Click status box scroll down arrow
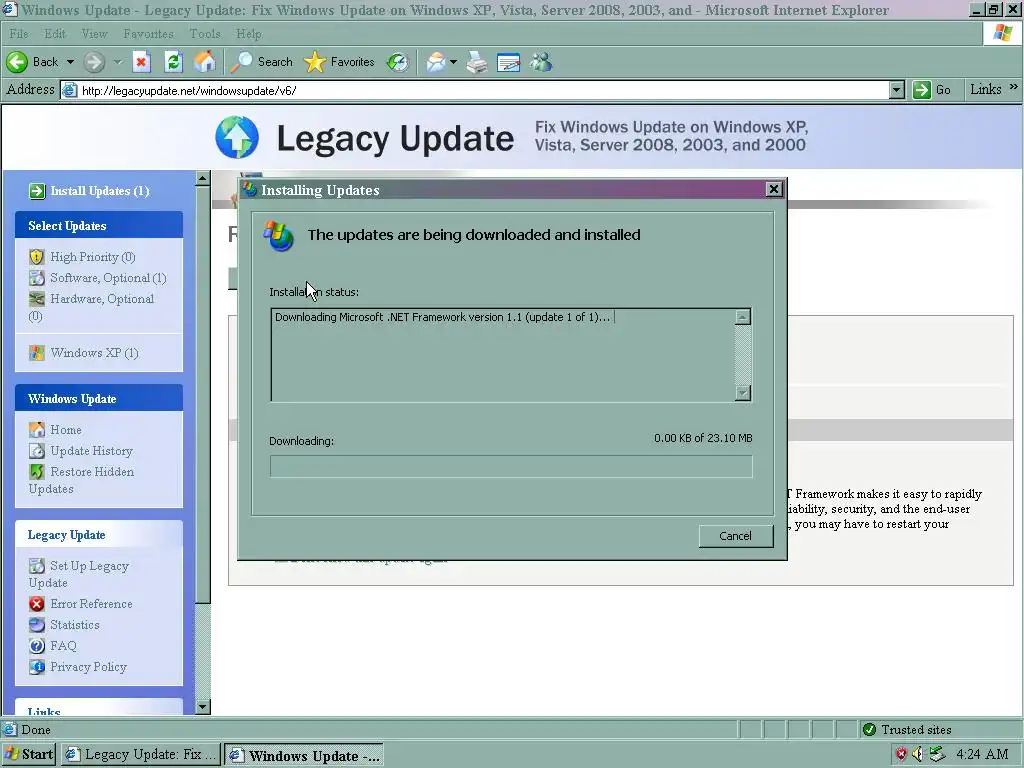Image resolution: width=1024 pixels, height=768 pixels. [x=743, y=392]
